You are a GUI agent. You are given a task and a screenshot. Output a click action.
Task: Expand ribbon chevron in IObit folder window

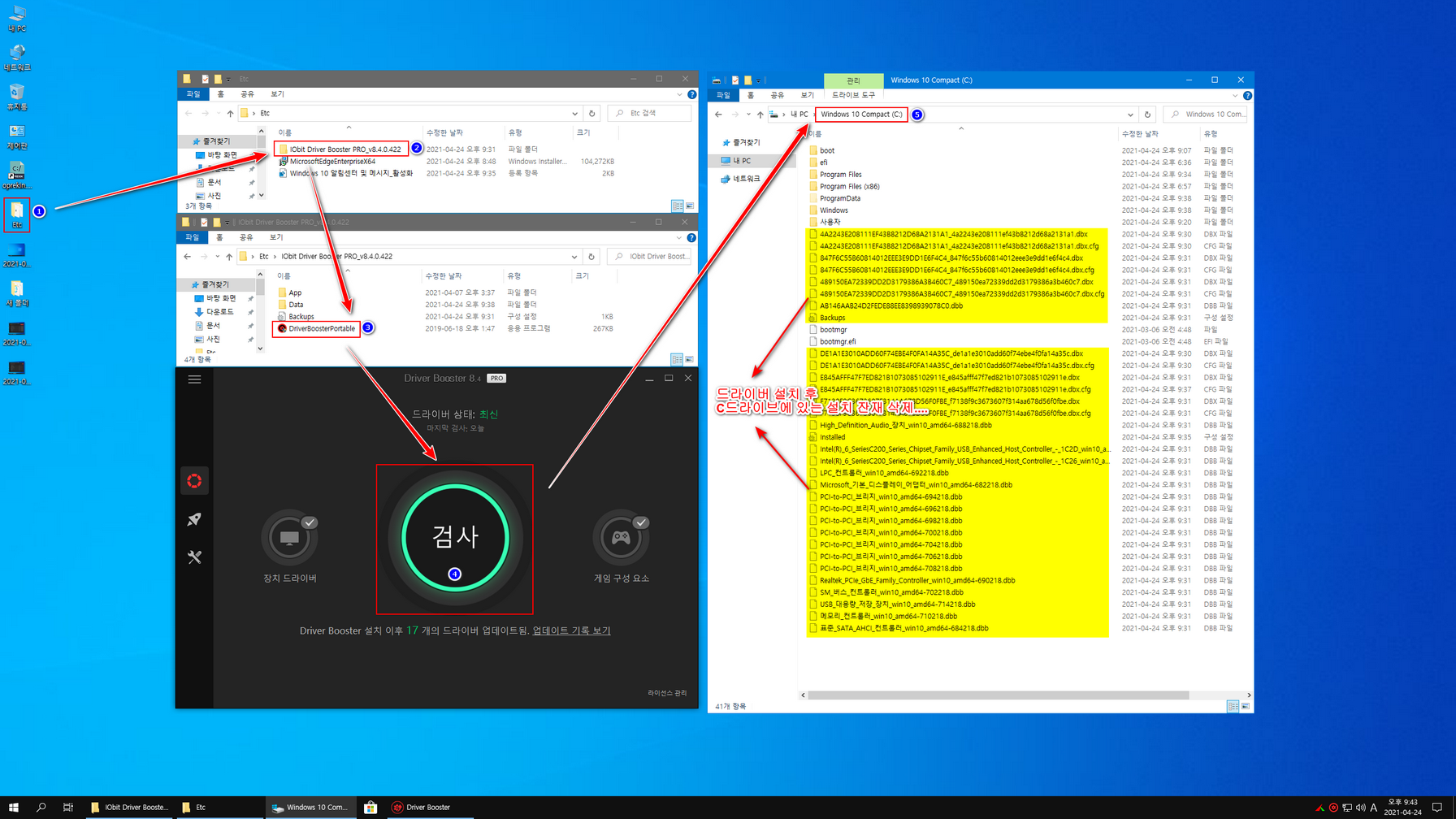(679, 237)
